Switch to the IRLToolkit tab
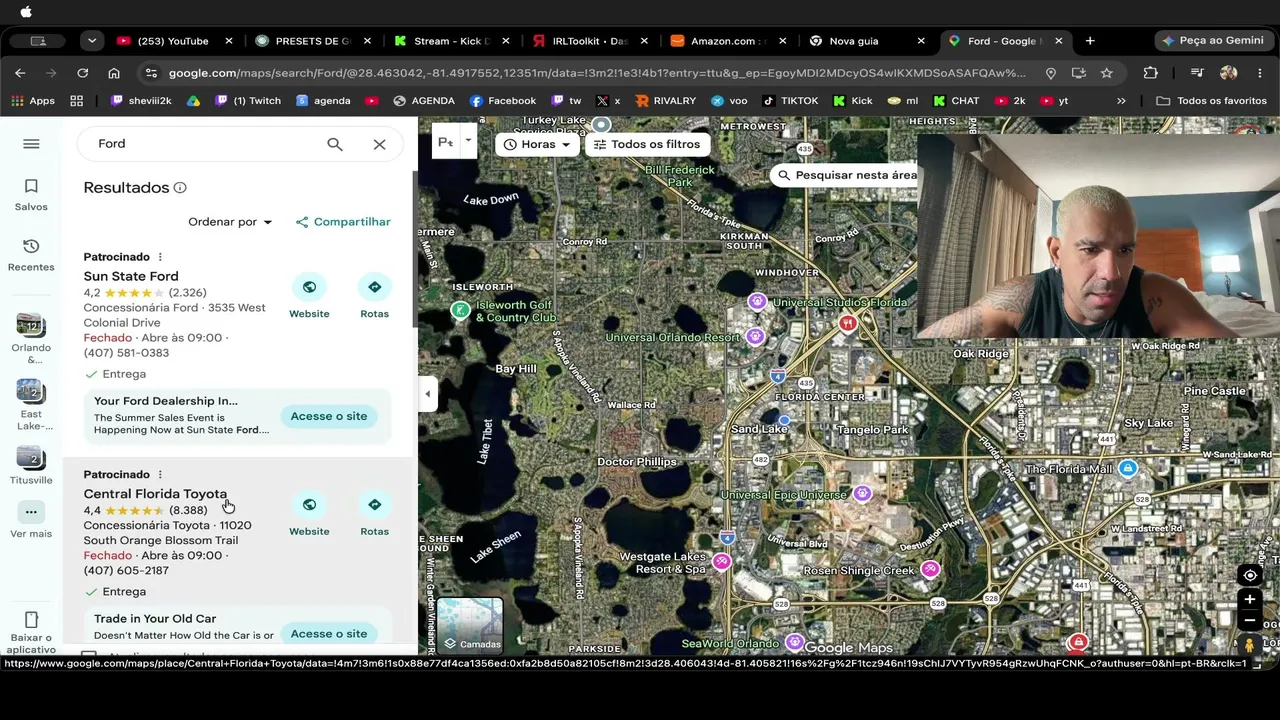This screenshot has width=1280, height=720. click(589, 41)
